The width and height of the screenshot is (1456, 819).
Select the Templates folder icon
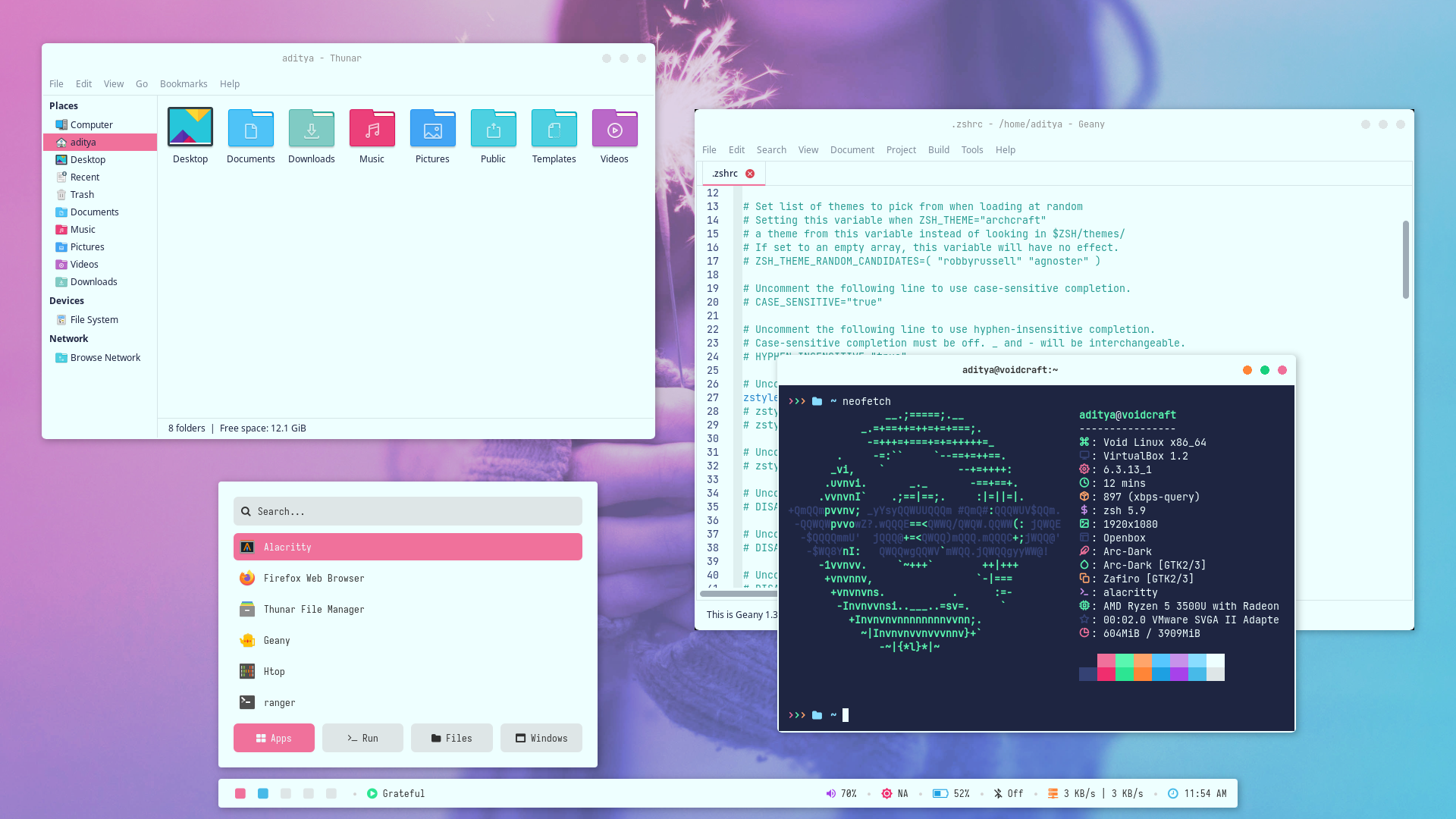click(x=554, y=130)
